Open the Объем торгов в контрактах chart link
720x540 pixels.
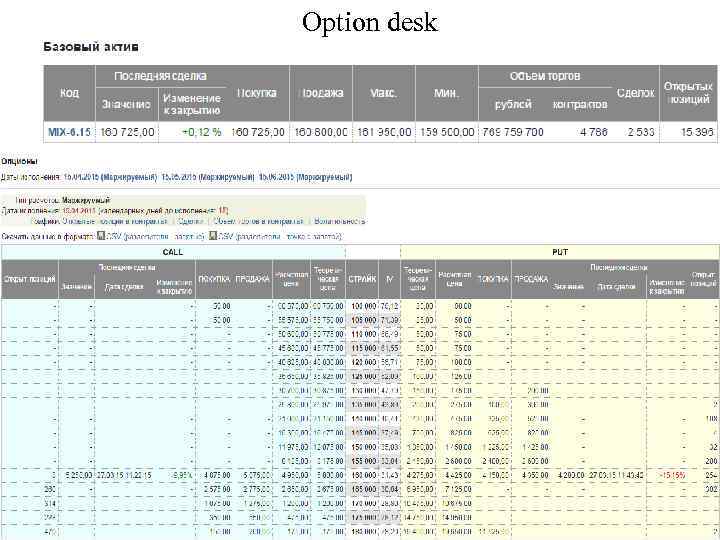(x=259, y=221)
